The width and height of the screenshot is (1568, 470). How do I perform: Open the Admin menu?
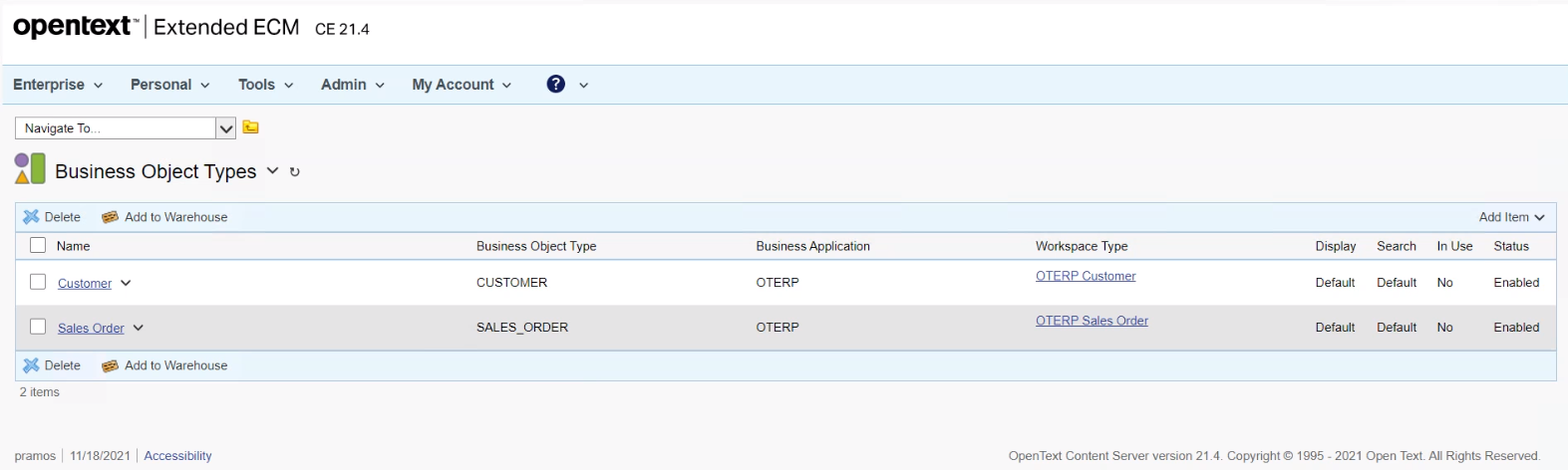(352, 85)
